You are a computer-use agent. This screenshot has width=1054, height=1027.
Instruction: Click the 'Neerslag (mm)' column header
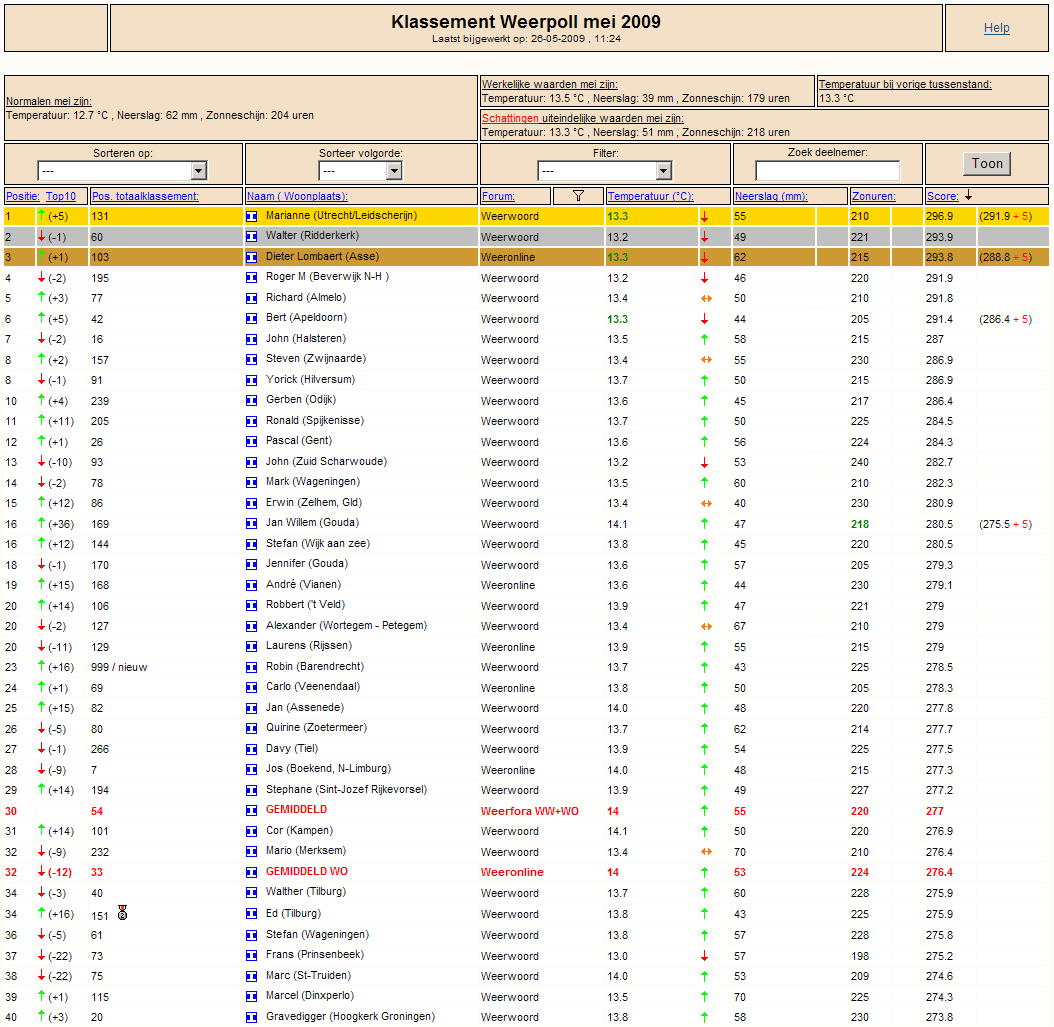click(x=770, y=196)
